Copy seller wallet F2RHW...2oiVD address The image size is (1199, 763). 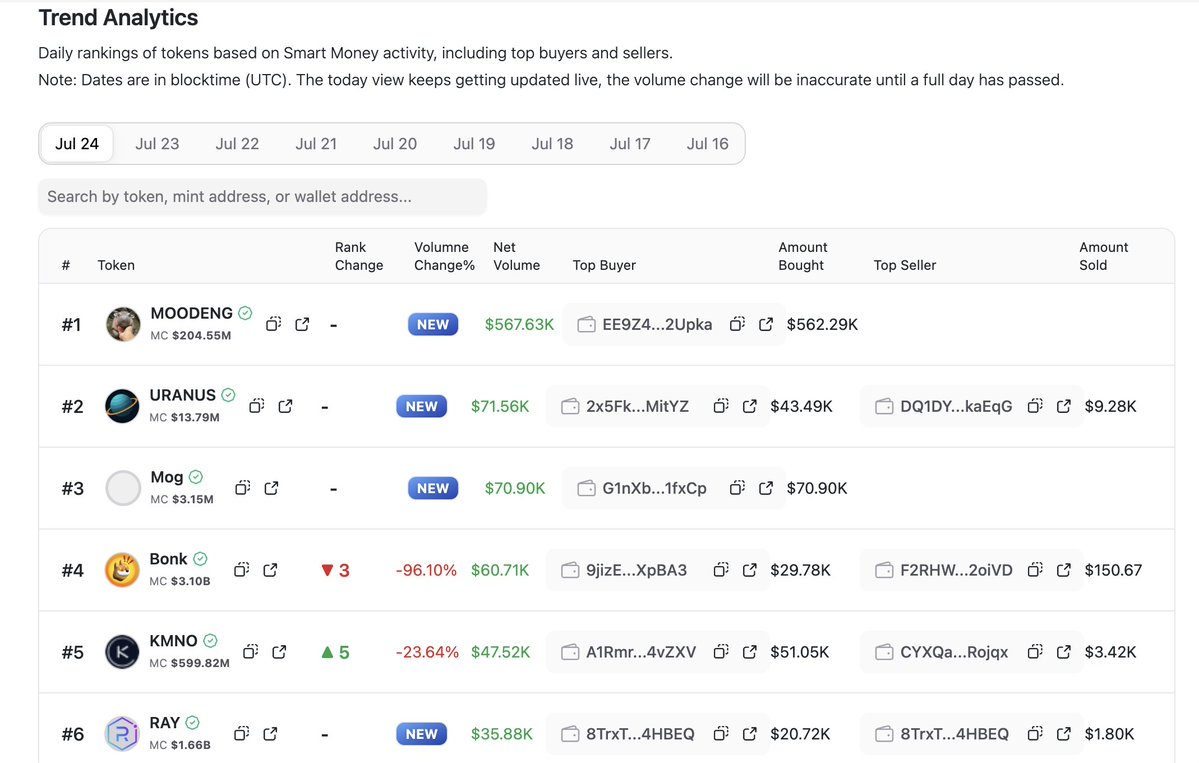(x=1035, y=570)
